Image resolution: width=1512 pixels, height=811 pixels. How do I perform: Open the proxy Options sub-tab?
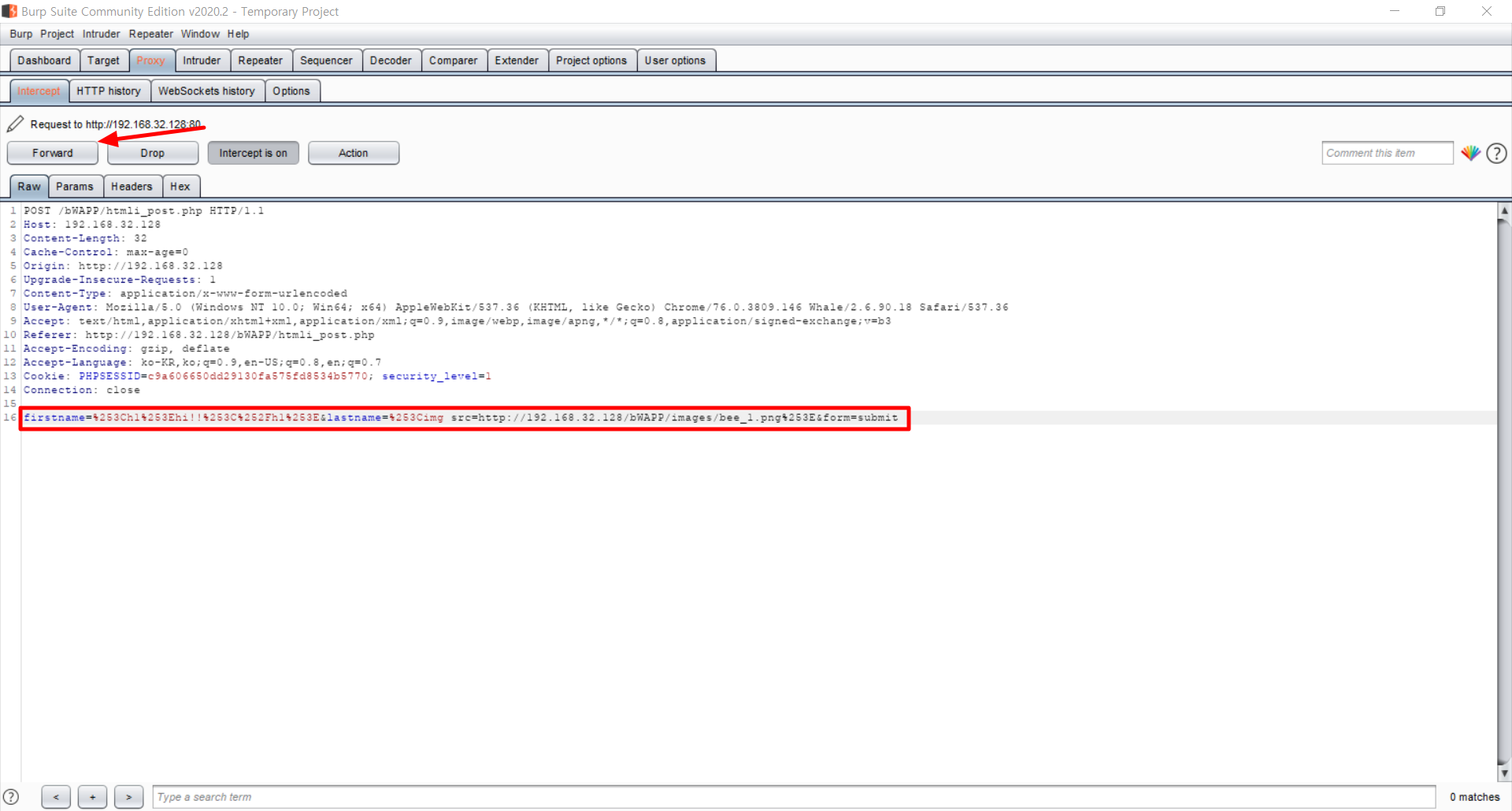[291, 91]
